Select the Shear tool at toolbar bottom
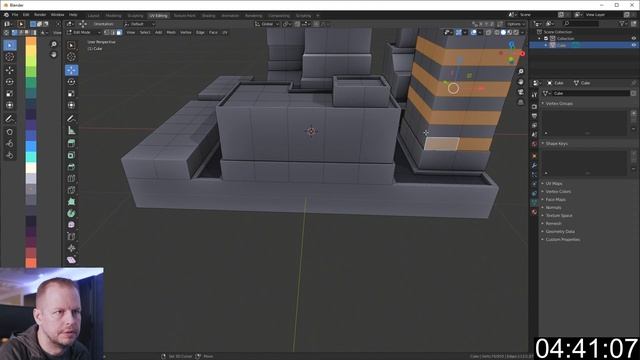 71,260
